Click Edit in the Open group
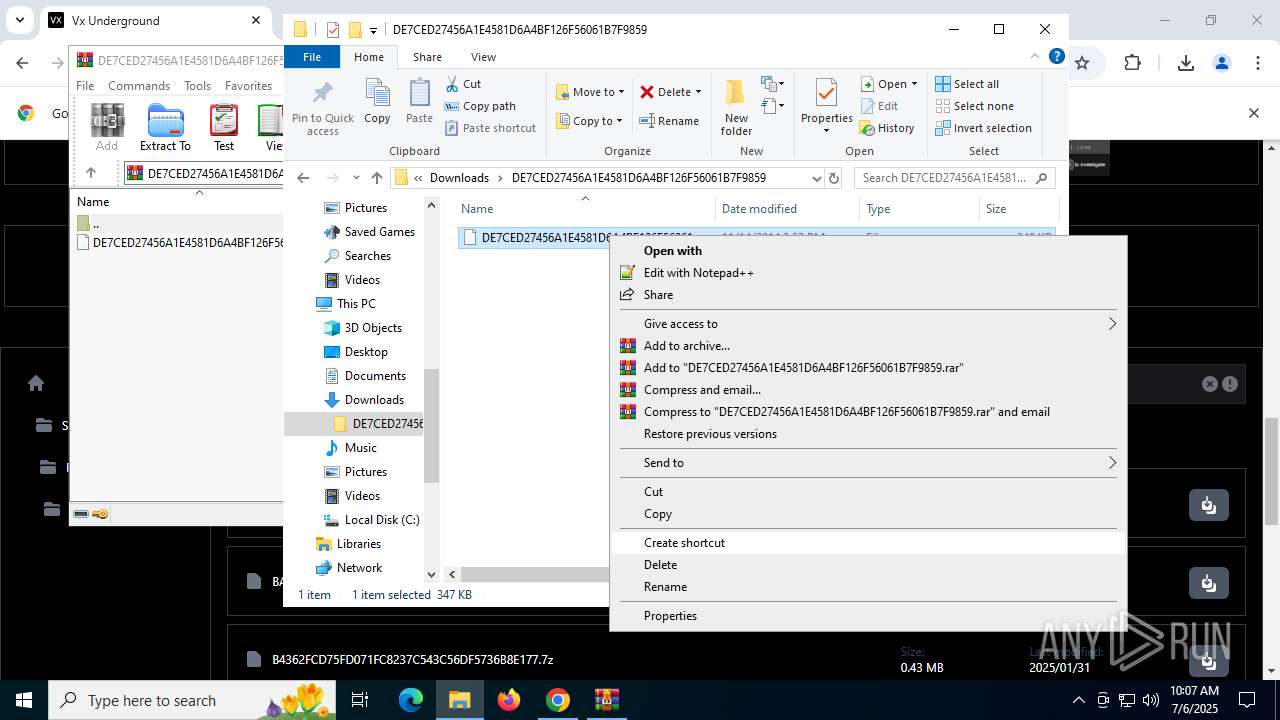Viewport: 1280px width, 720px height. click(x=879, y=106)
